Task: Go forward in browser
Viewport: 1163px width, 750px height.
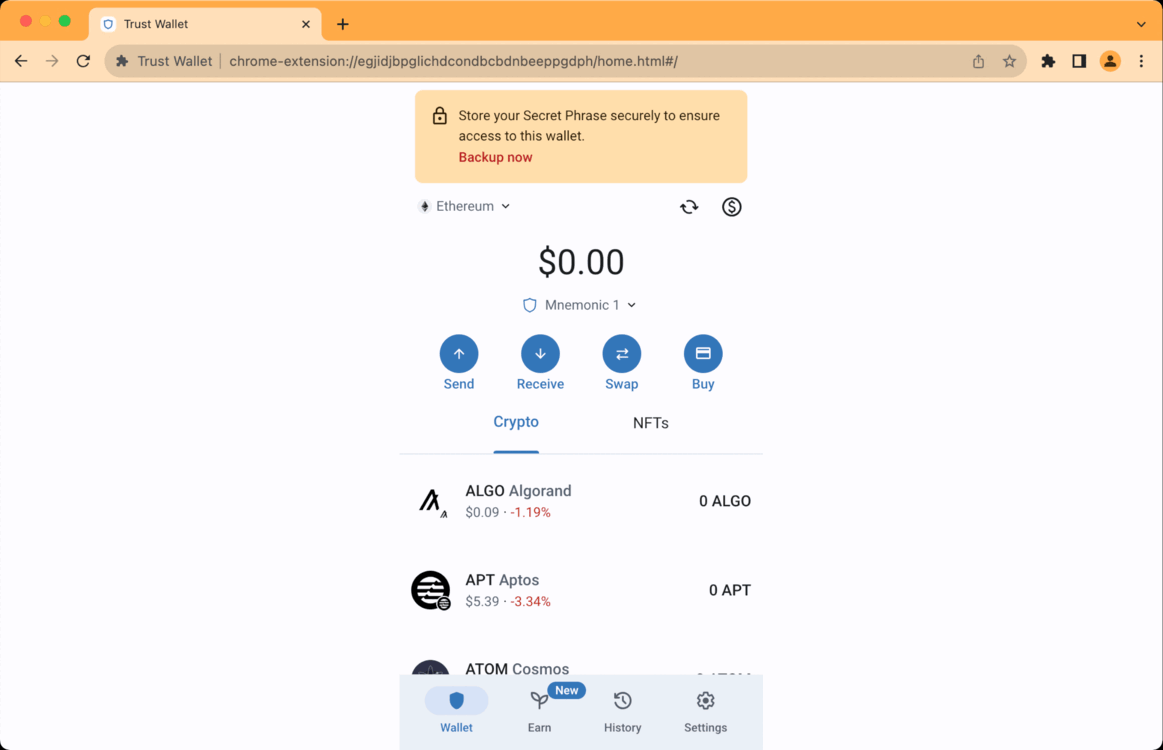Action: pyautogui.click(x=52, y=61)
